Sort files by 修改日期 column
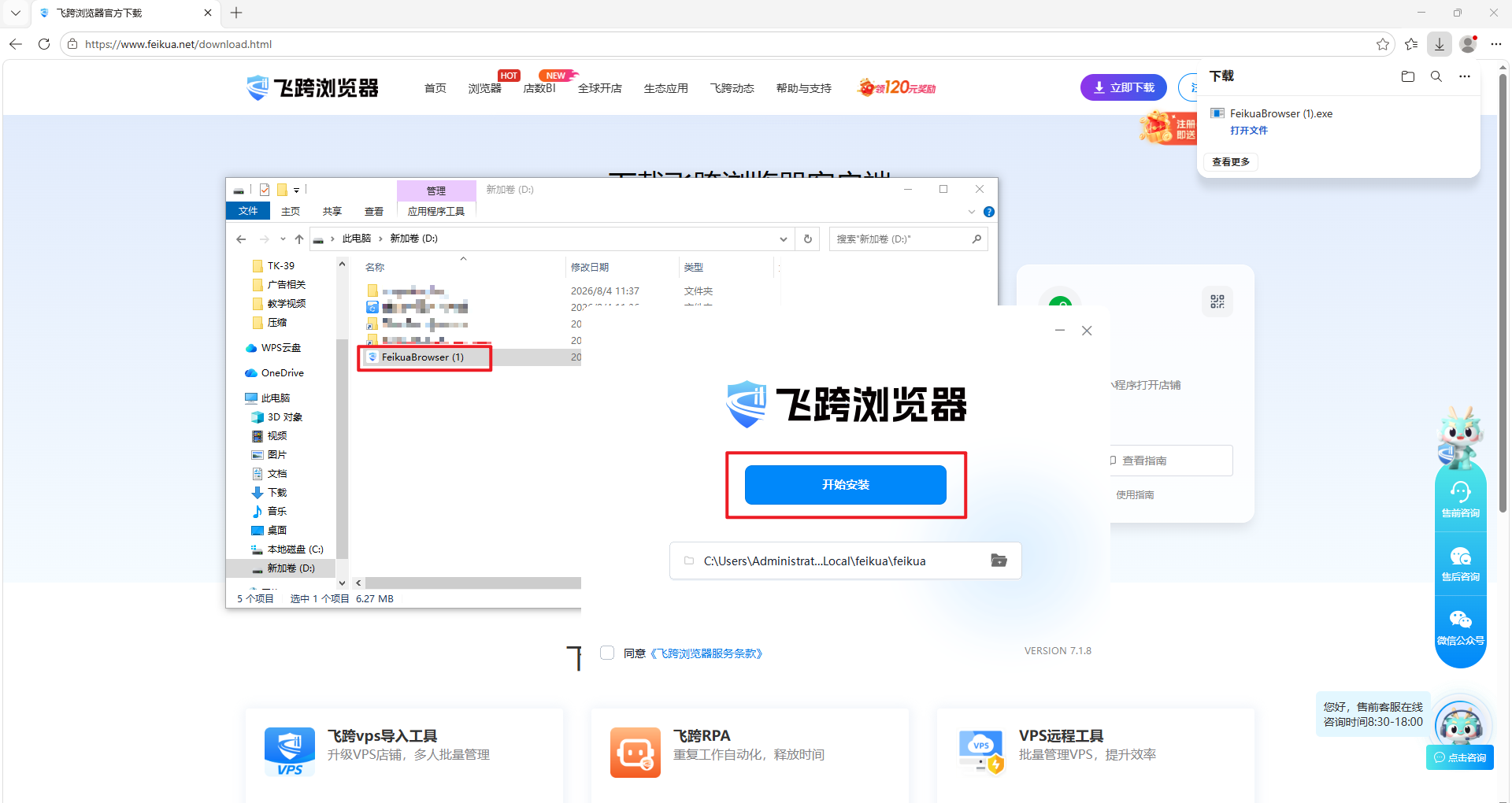 pos(590,268)
